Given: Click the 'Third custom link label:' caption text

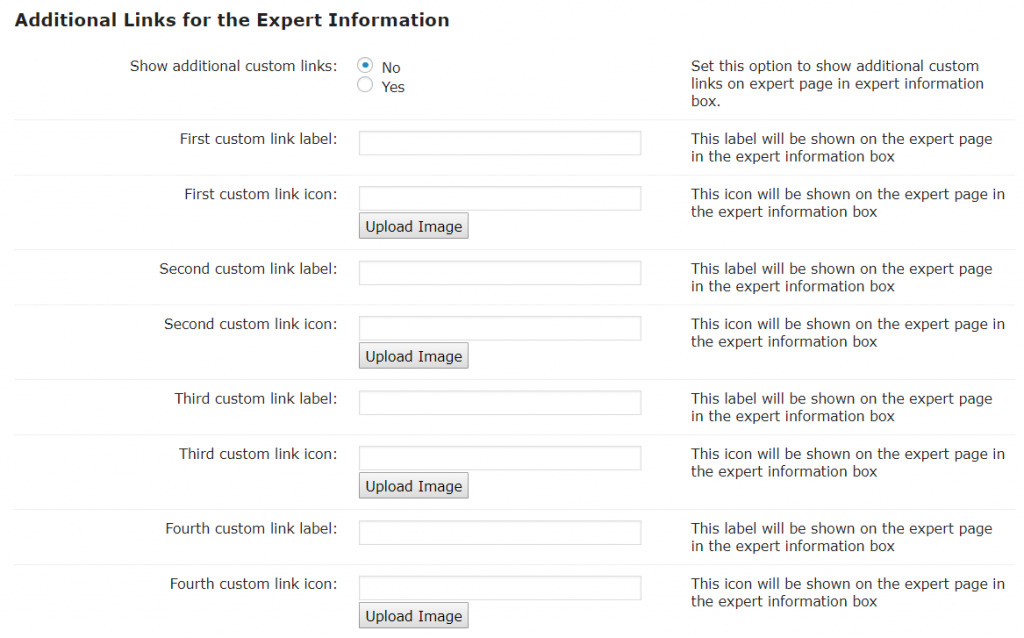Looking at the screenshot, I should point(255,399).
